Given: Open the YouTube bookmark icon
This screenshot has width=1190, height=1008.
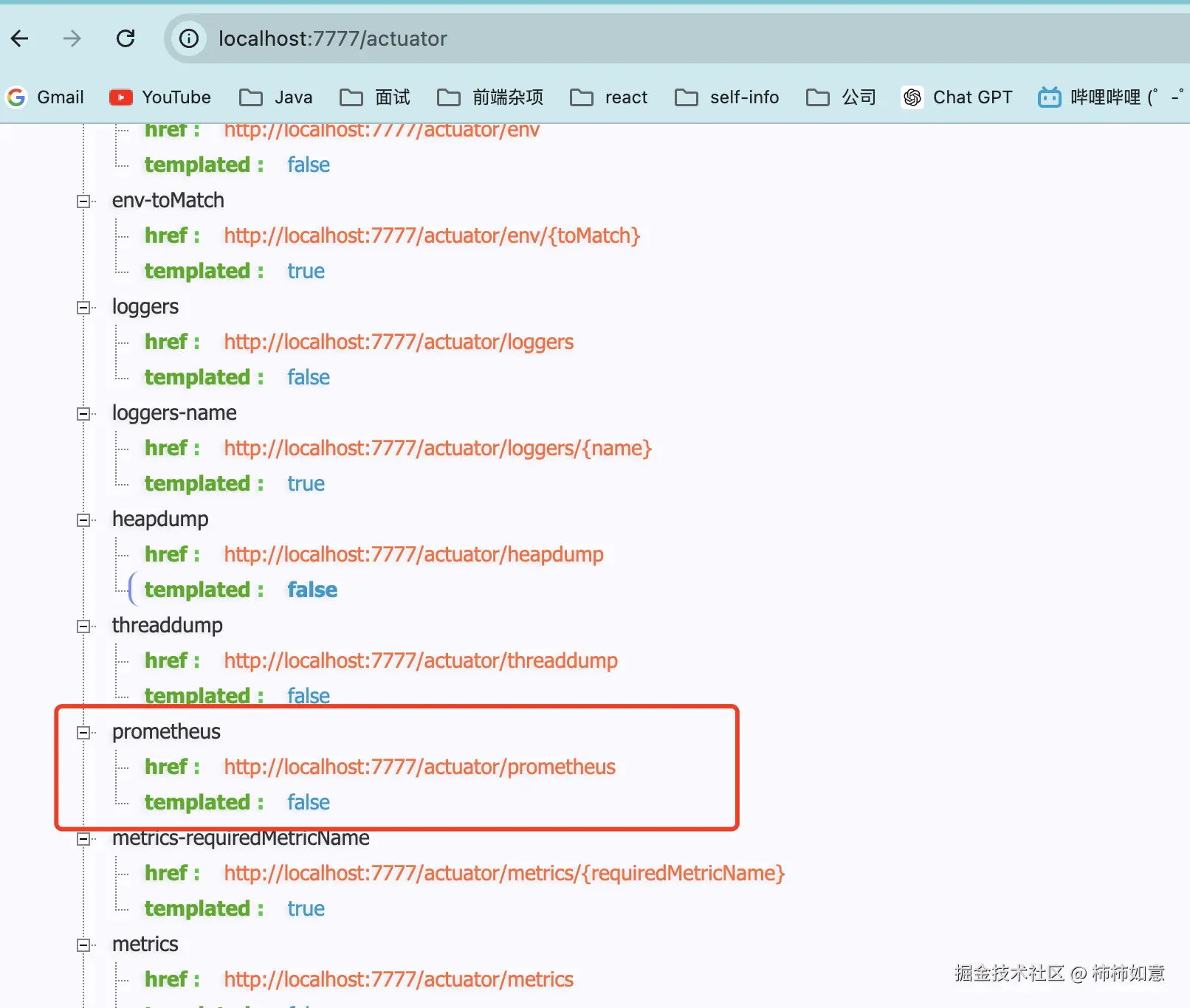Looking at the screenshot, I should 120,97.
